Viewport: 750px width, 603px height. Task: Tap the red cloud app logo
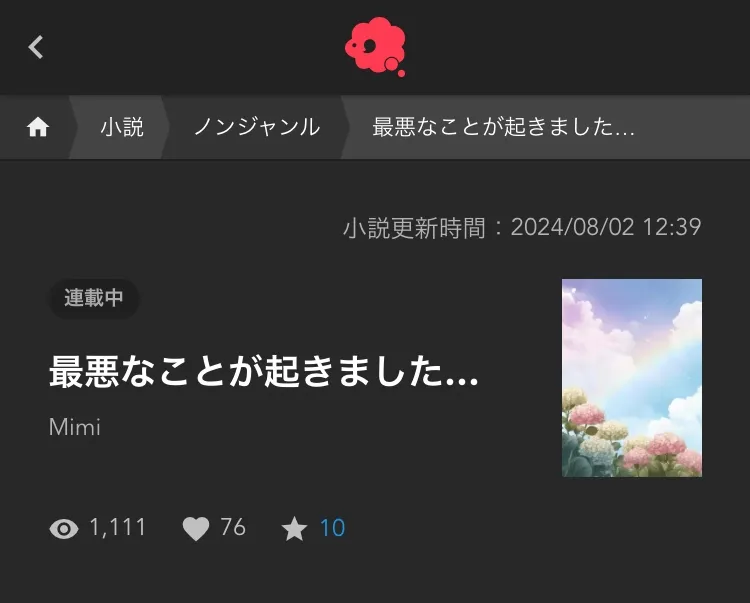click(x=375, y=46)
